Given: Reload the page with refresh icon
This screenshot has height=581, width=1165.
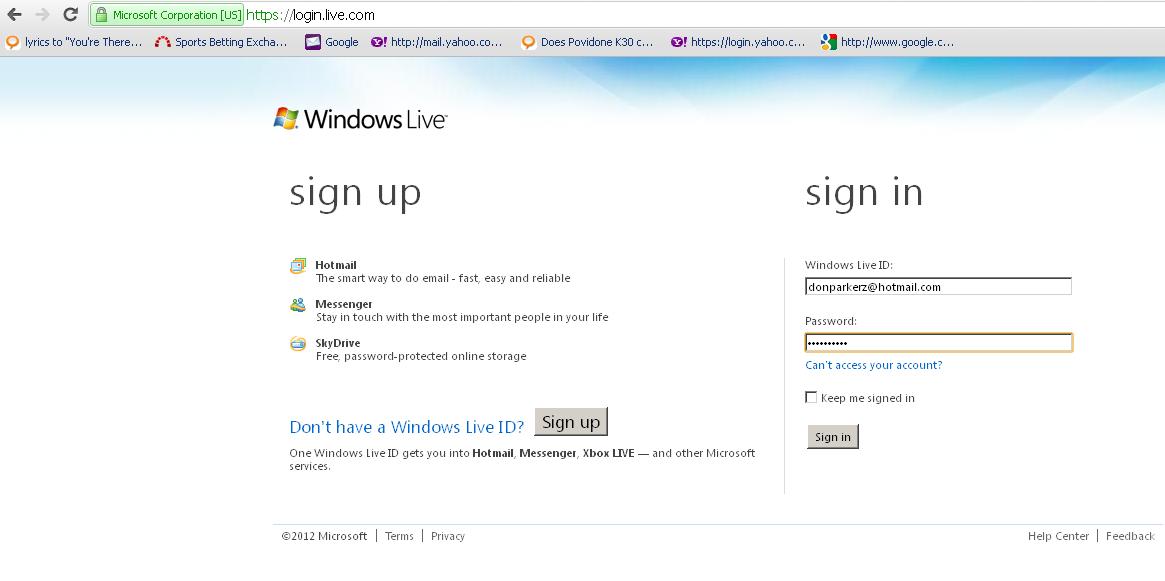Looking at the screenshot, I should 70,15.
